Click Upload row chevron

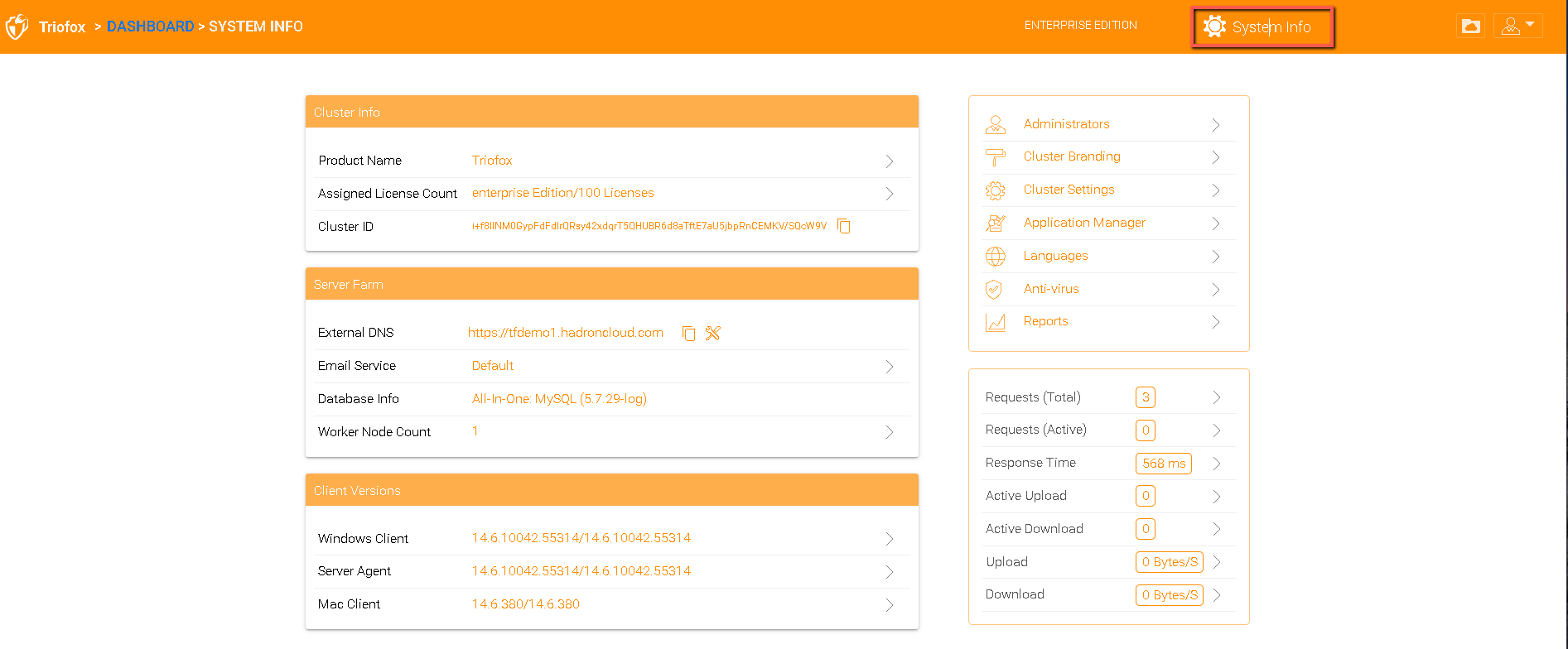1217,562
